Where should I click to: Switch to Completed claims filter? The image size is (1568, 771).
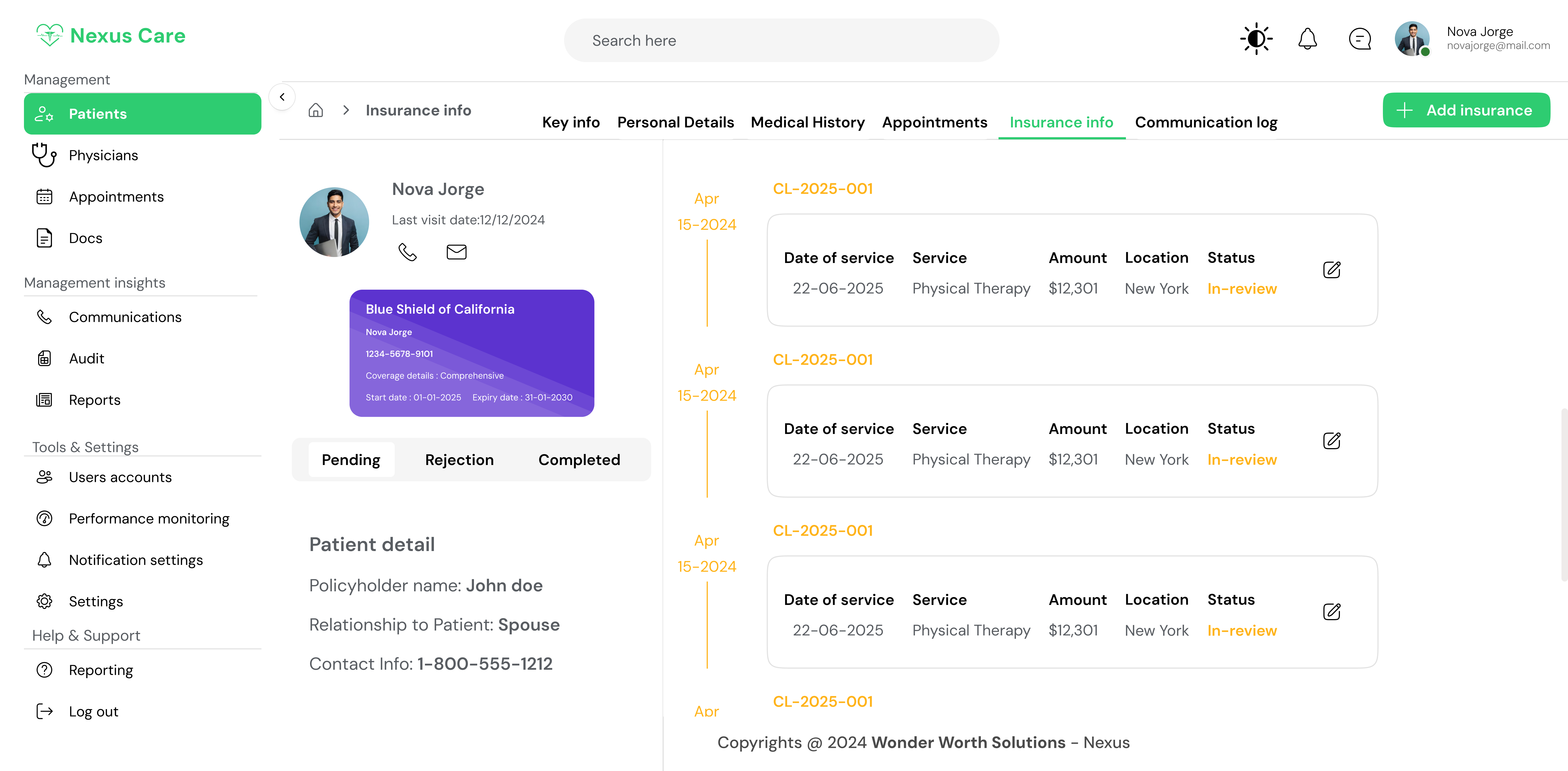click(x=578, y=460)
